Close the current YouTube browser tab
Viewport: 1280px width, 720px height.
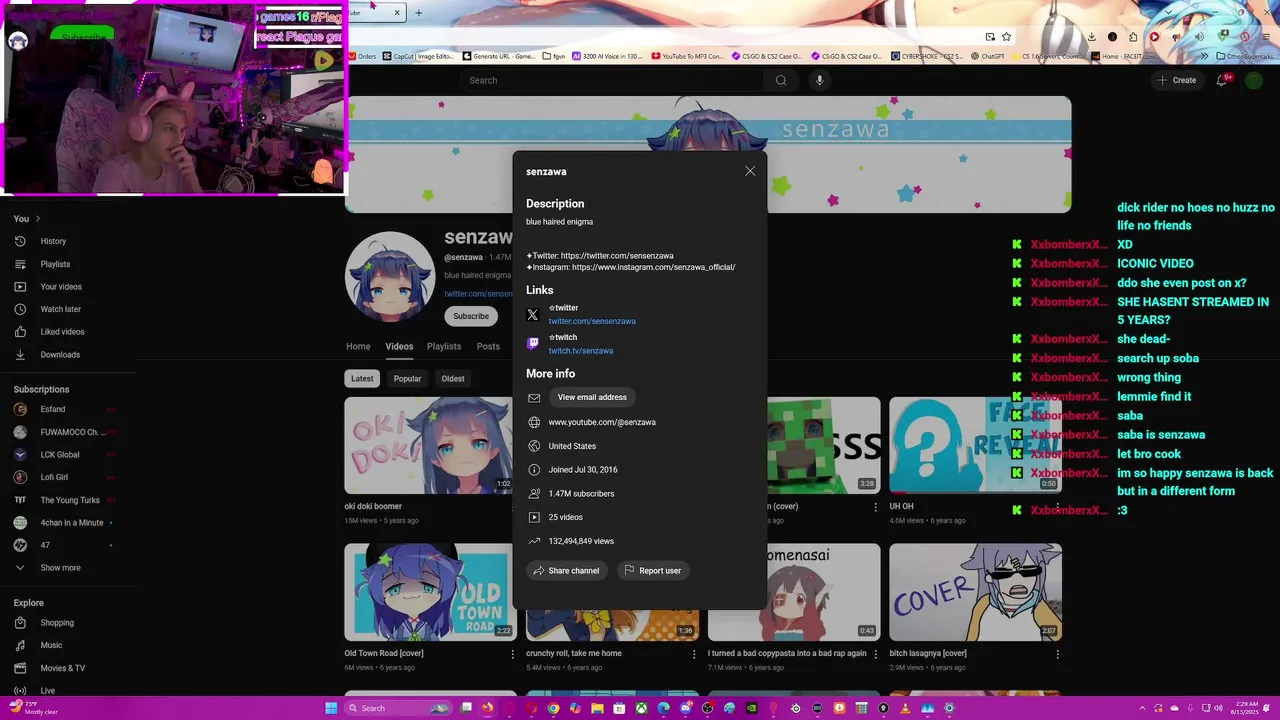tap(397, 13)
